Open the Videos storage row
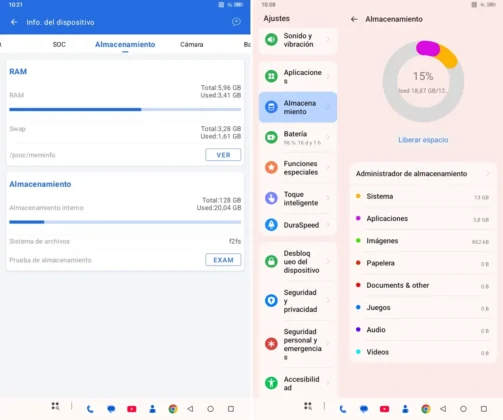 423,352
